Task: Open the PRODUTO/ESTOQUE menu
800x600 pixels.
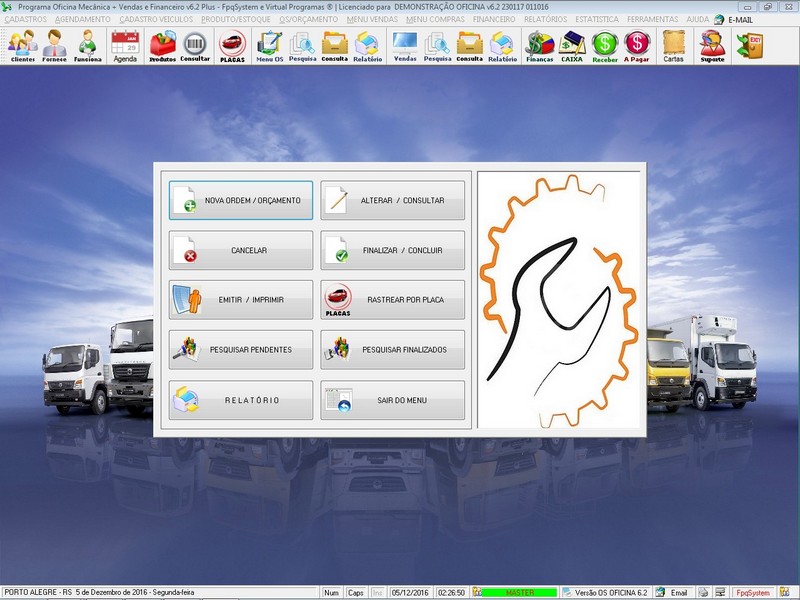Action: click(236, 19)
